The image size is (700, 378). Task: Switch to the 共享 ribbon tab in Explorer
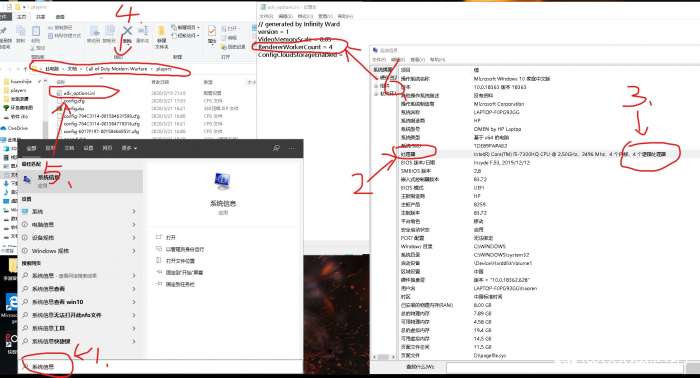[40, 17]
